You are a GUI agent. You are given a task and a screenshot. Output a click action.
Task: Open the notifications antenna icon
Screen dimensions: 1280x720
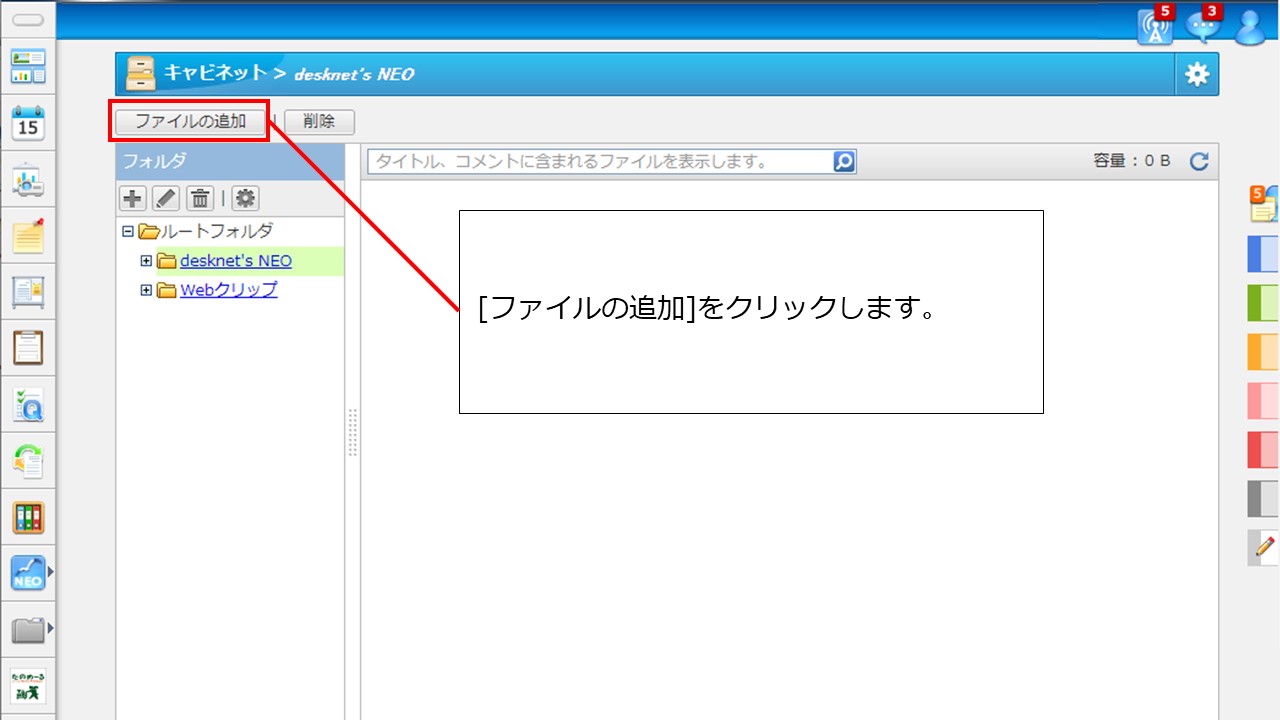click(1155, 28)
